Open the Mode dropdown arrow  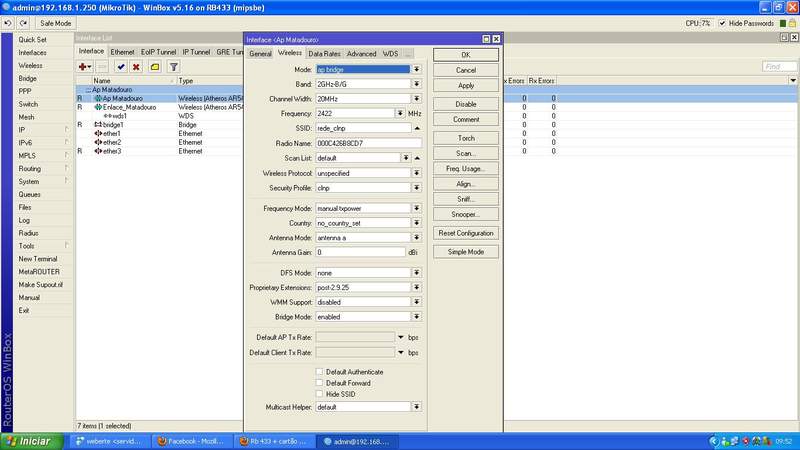click(417, 69)
